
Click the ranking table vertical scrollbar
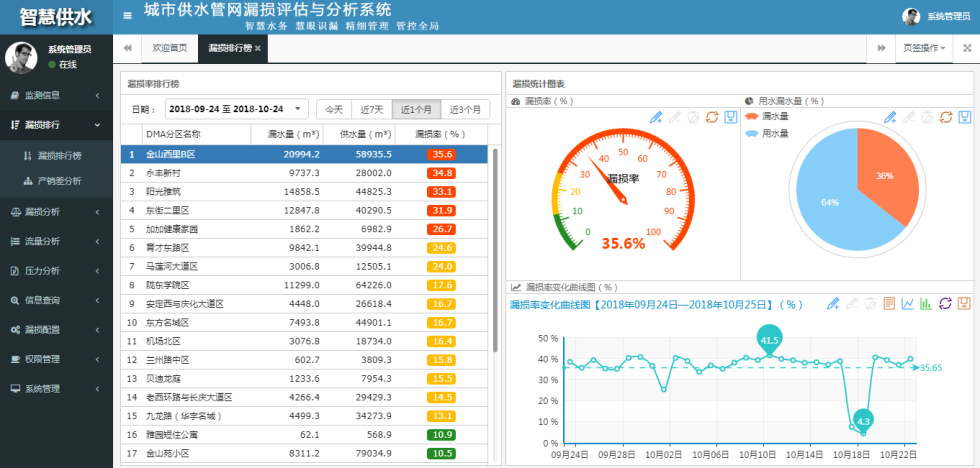coord(496,250)
